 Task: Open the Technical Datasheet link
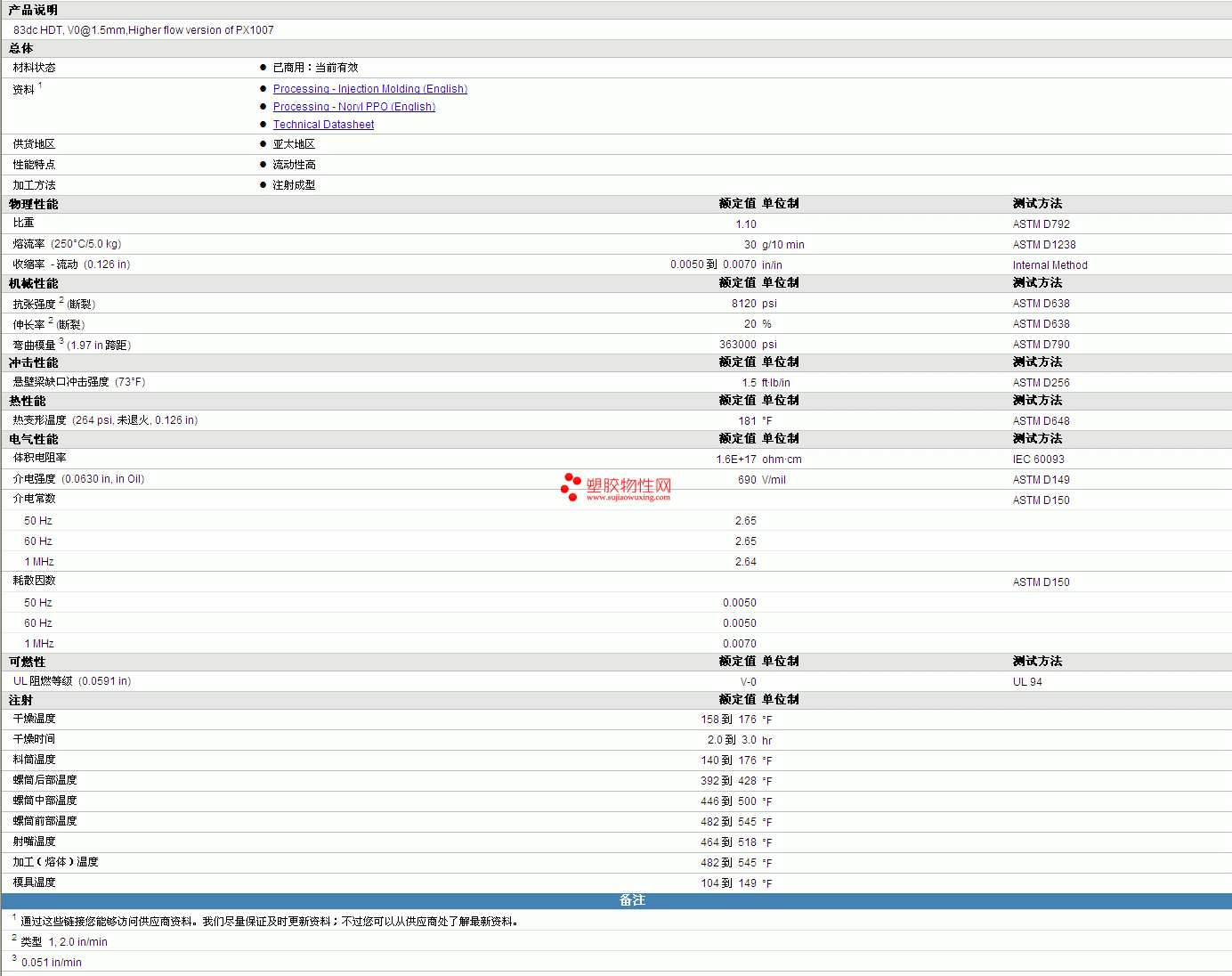tap(323, 125)
